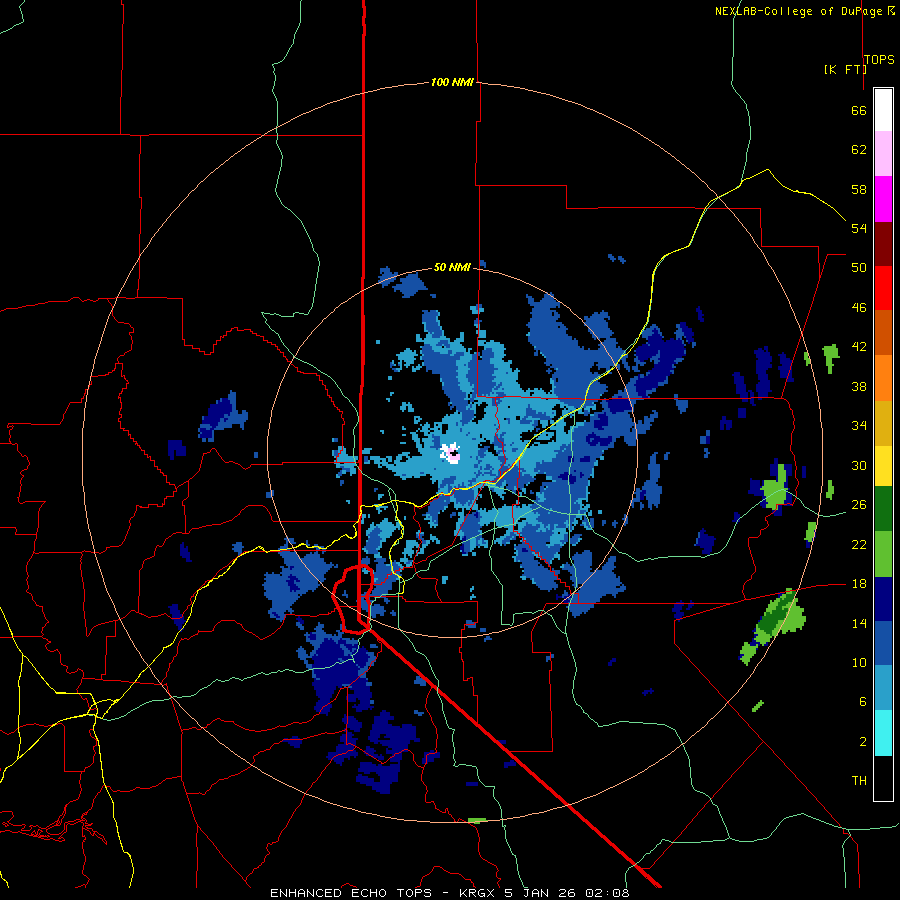
Task: Click the 66 legend value
Action: (859, 110)
